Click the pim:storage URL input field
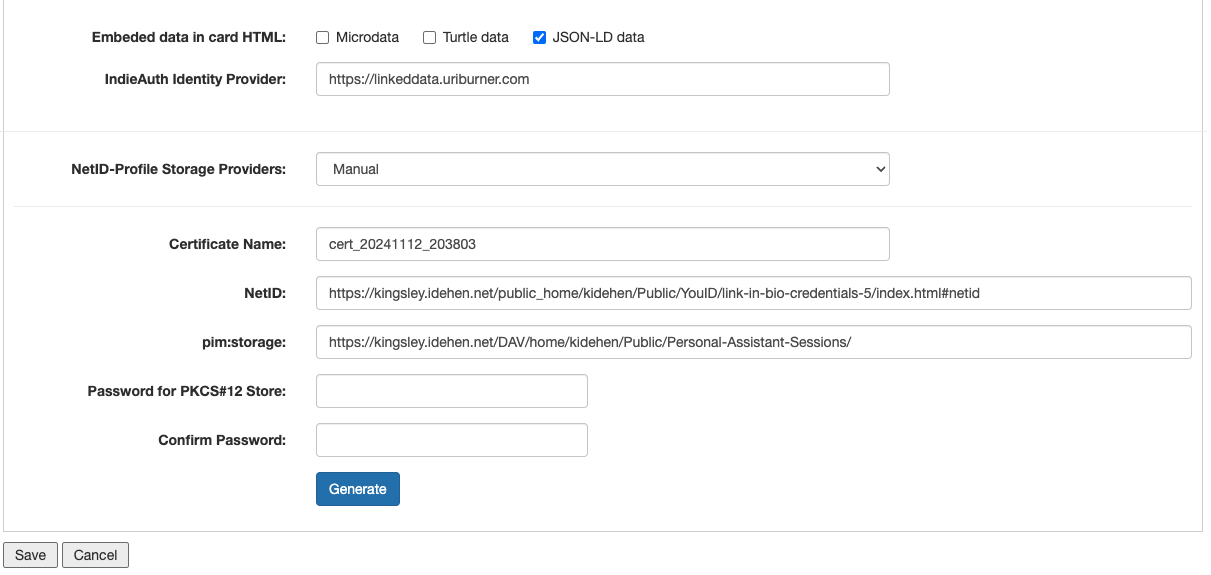The image size is (1211, 575). (753, 342)
